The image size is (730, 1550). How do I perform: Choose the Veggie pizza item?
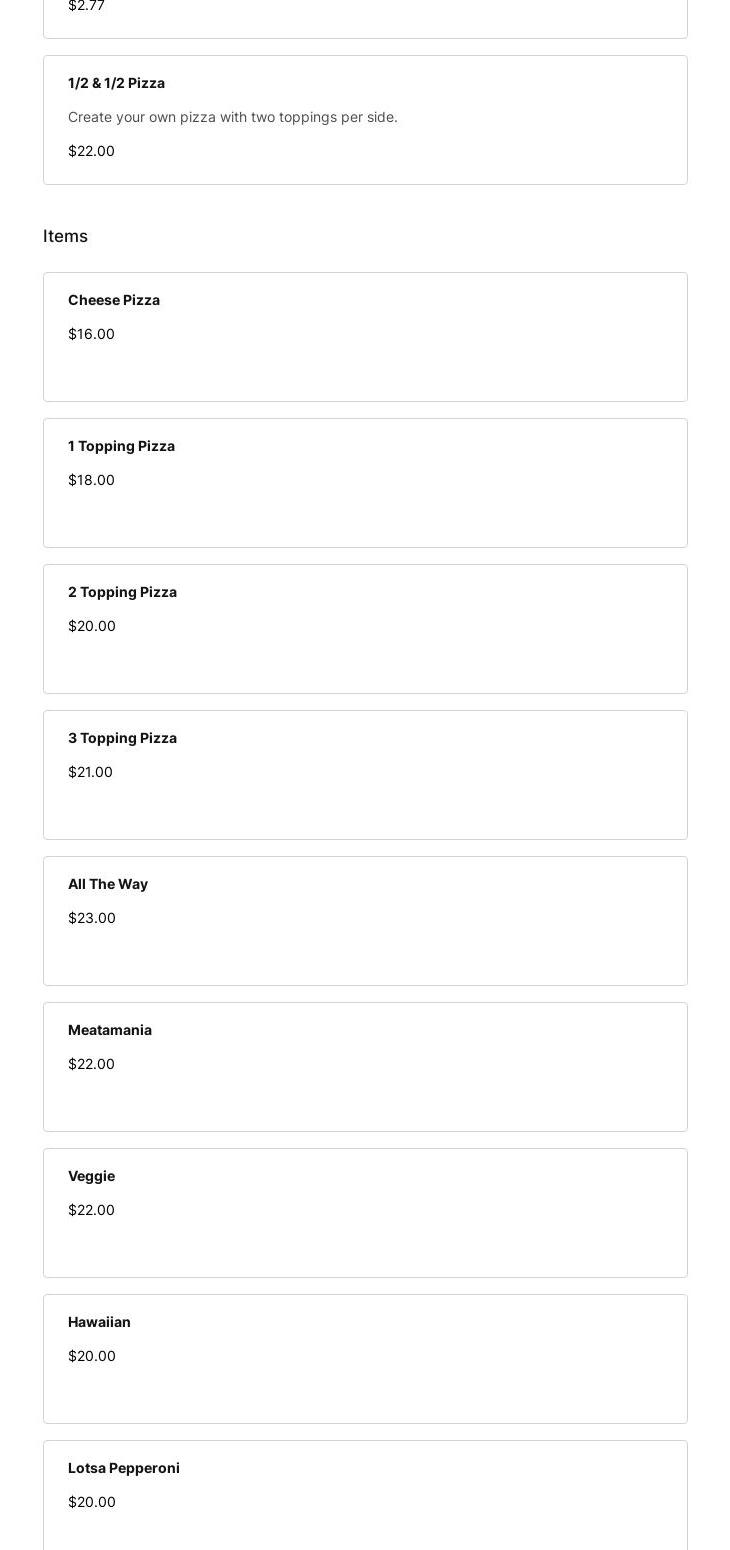click(365, 1213)
